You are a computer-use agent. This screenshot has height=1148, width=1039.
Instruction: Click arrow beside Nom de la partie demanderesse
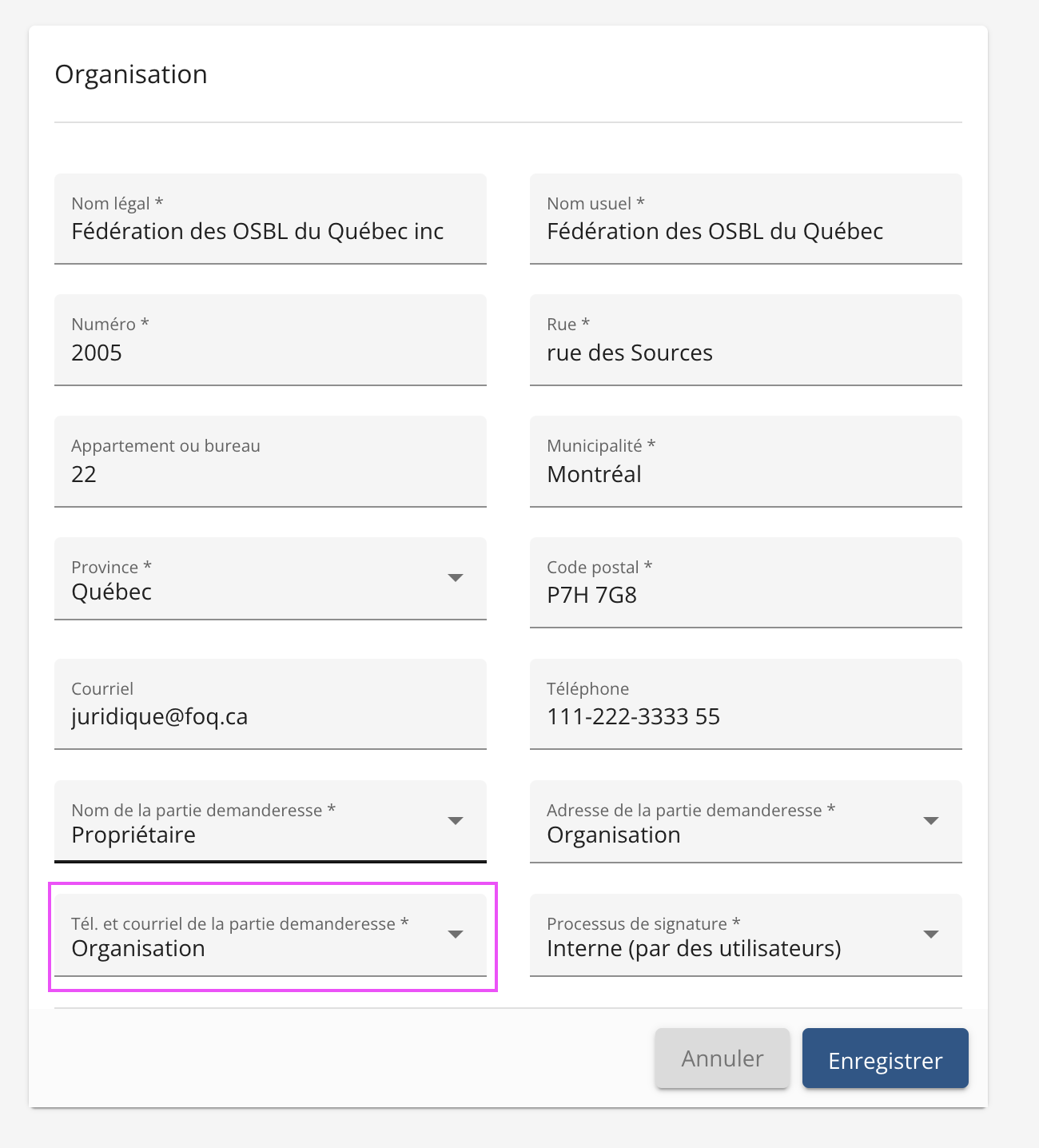(x=456, y=821)
